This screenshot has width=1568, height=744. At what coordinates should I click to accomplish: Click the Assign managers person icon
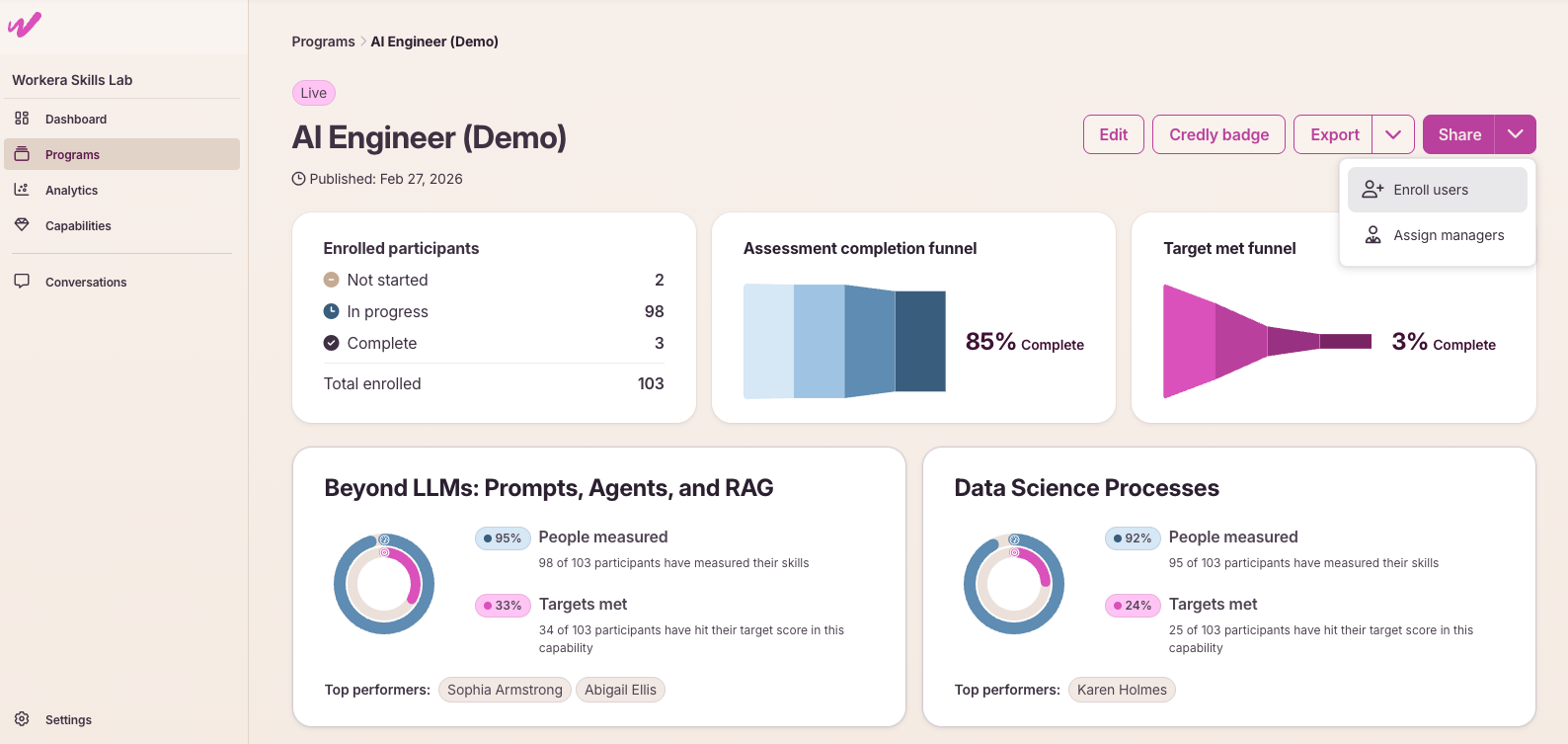[1372, 235]
